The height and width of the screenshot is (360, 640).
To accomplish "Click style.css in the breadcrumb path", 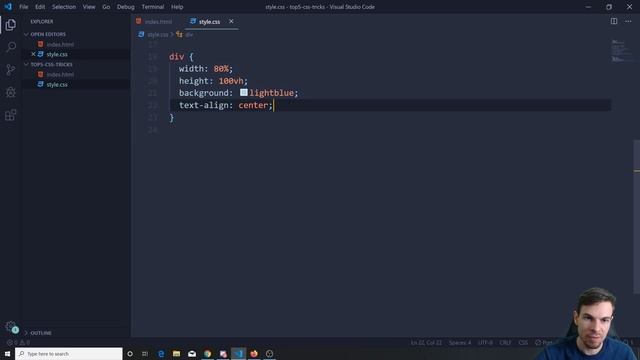I will point(158,35).
